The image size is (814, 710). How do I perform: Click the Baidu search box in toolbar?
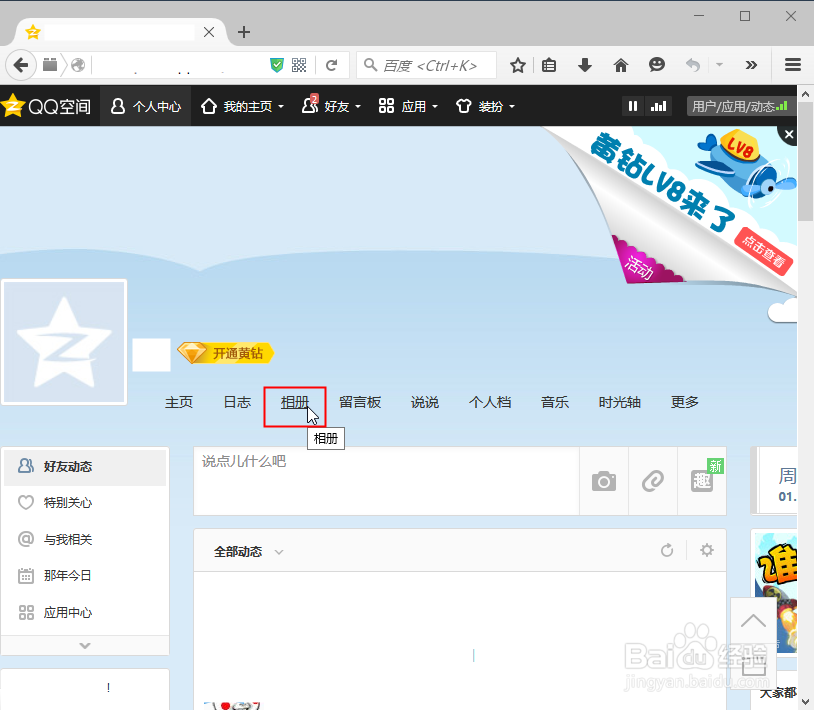tap(427, 65)
